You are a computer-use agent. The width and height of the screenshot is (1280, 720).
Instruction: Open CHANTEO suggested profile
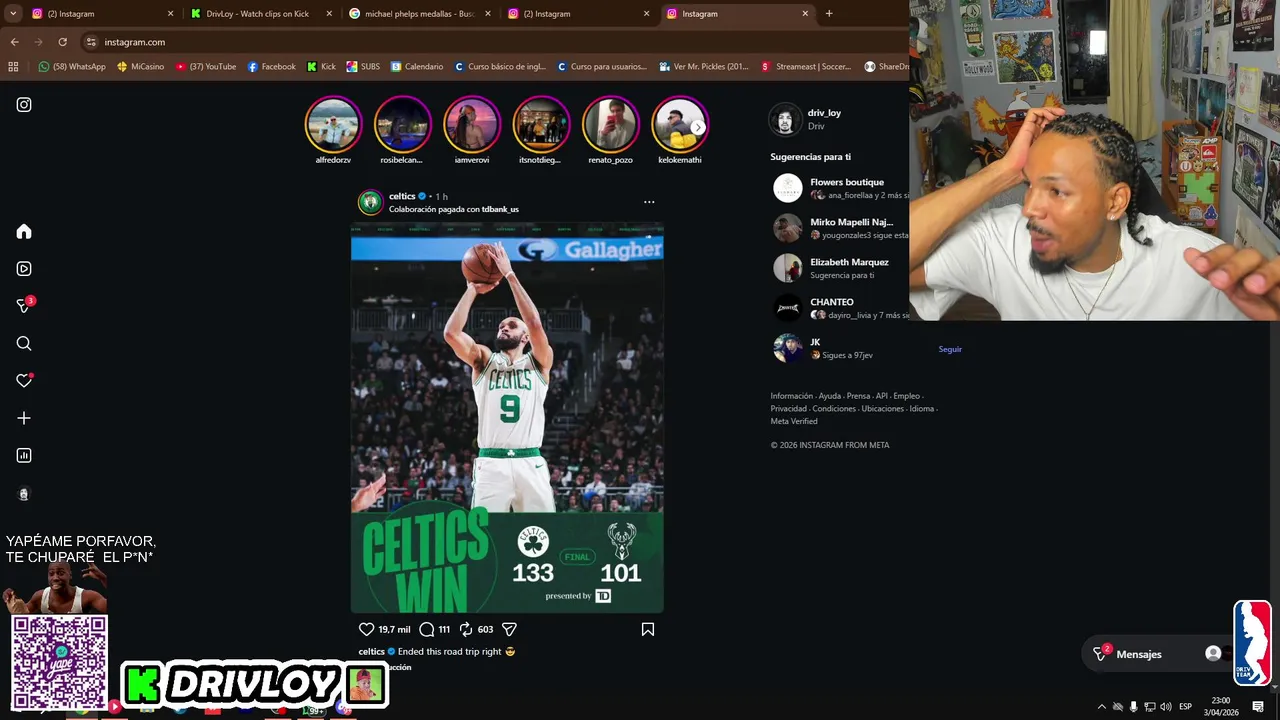pyautogui.click(x=832, y=302)
